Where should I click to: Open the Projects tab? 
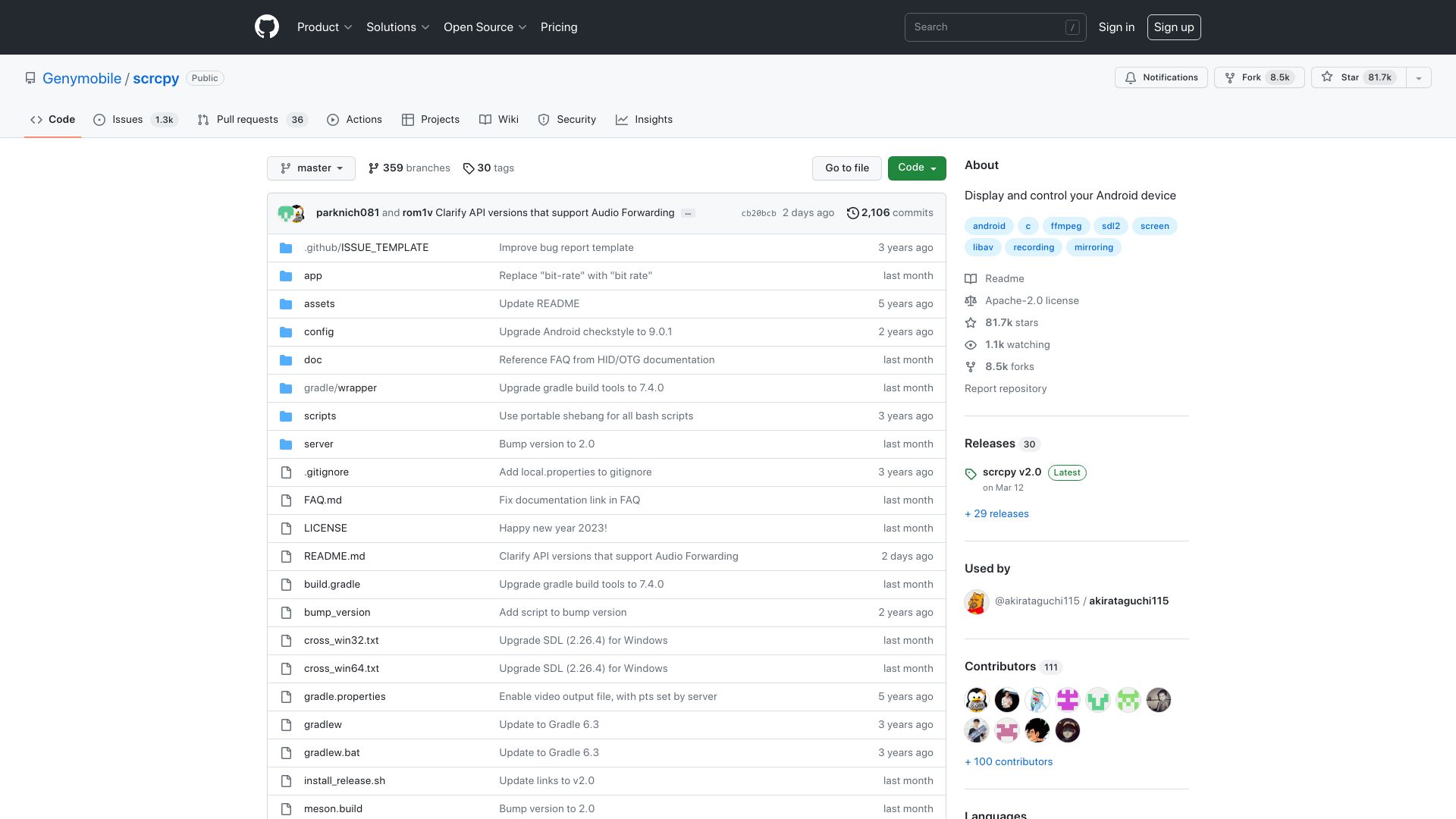point(431,120)
